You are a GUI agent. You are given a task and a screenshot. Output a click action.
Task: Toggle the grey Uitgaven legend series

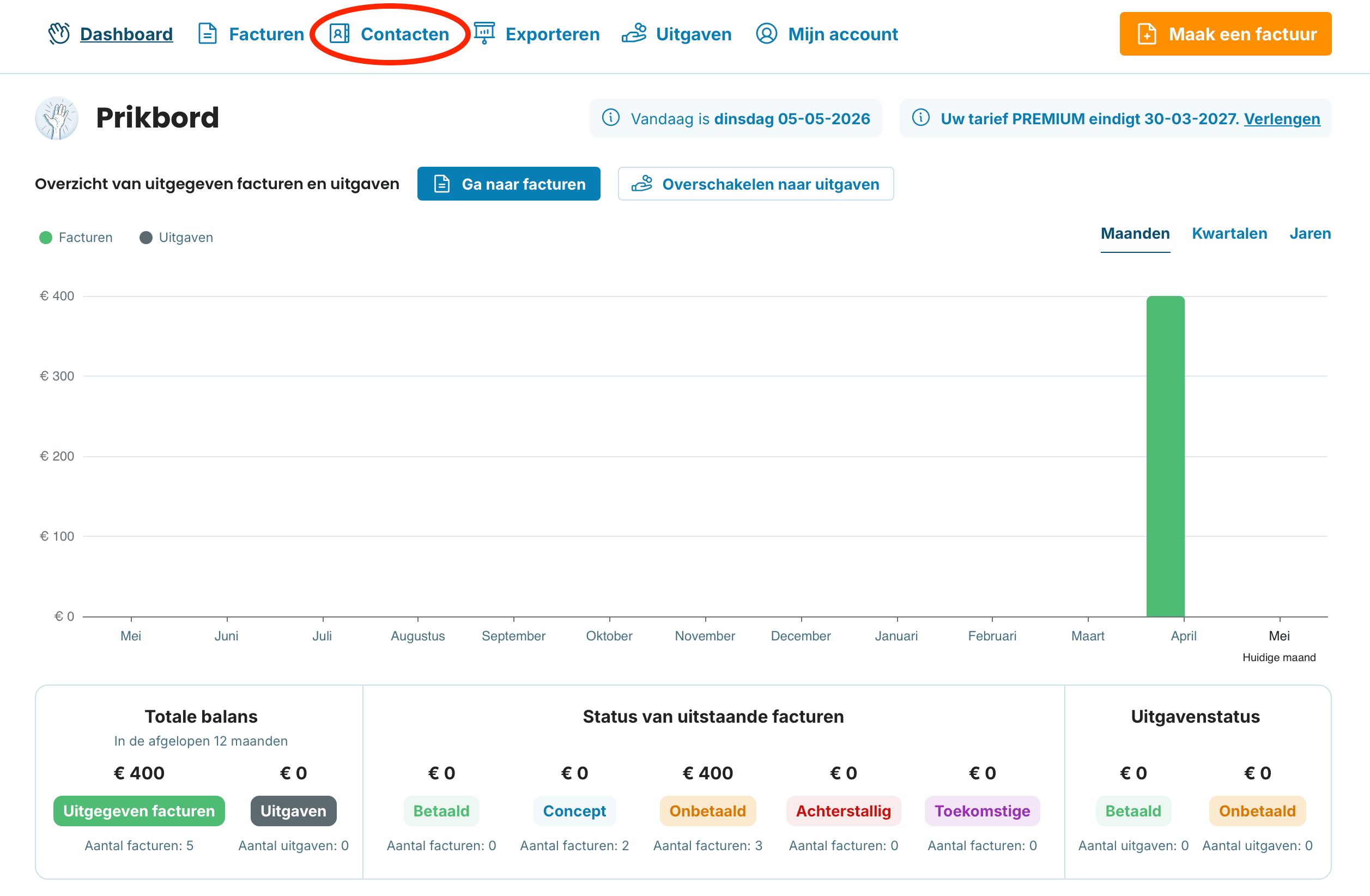pos(176,237)
